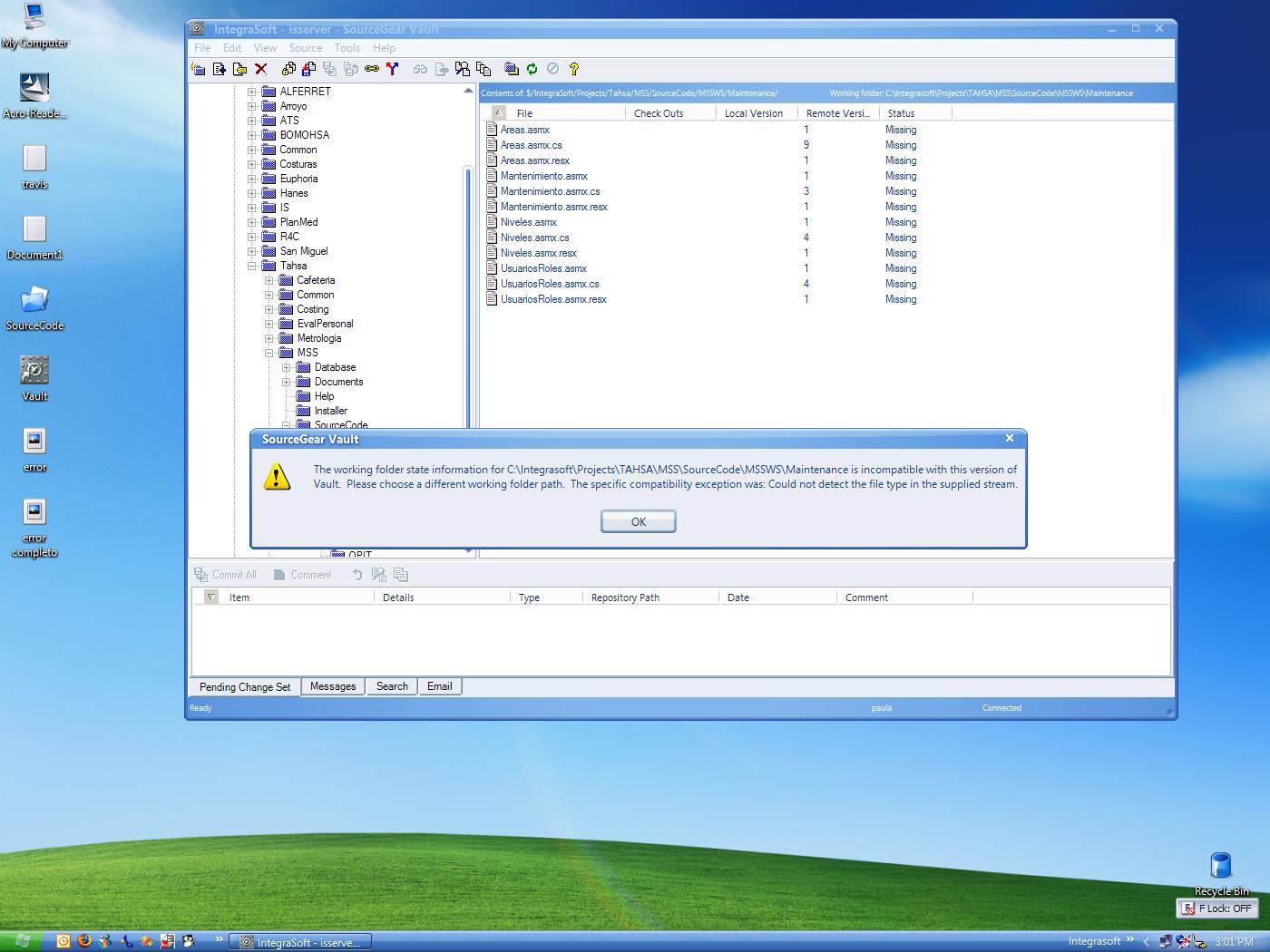The width and height of the screenshot is (1270, 952).
Task: Click OK in the SourceGear Vault dialog
Action: (639, 521)
